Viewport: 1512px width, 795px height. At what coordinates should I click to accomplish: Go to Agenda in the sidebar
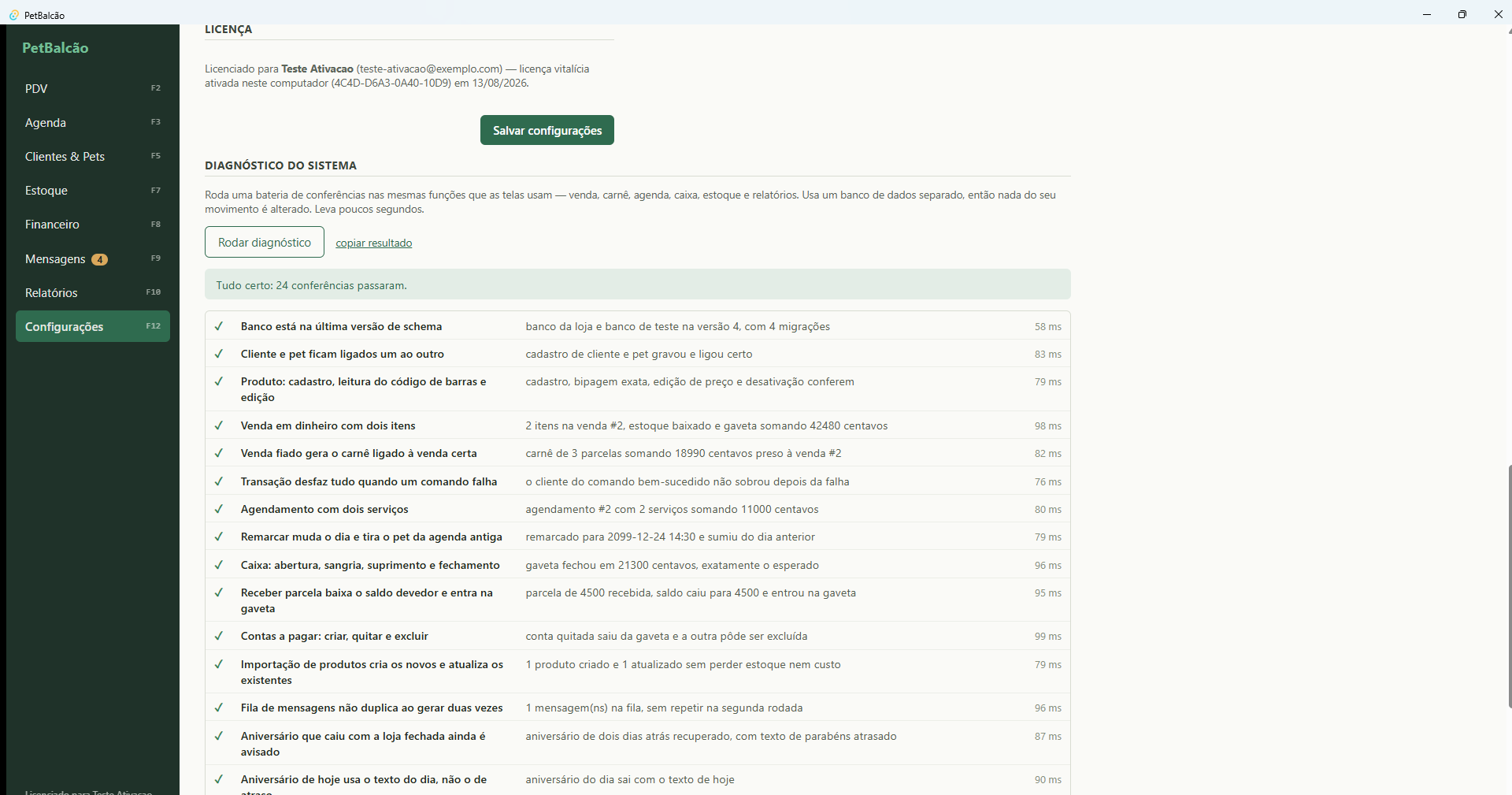click(93, 122)
